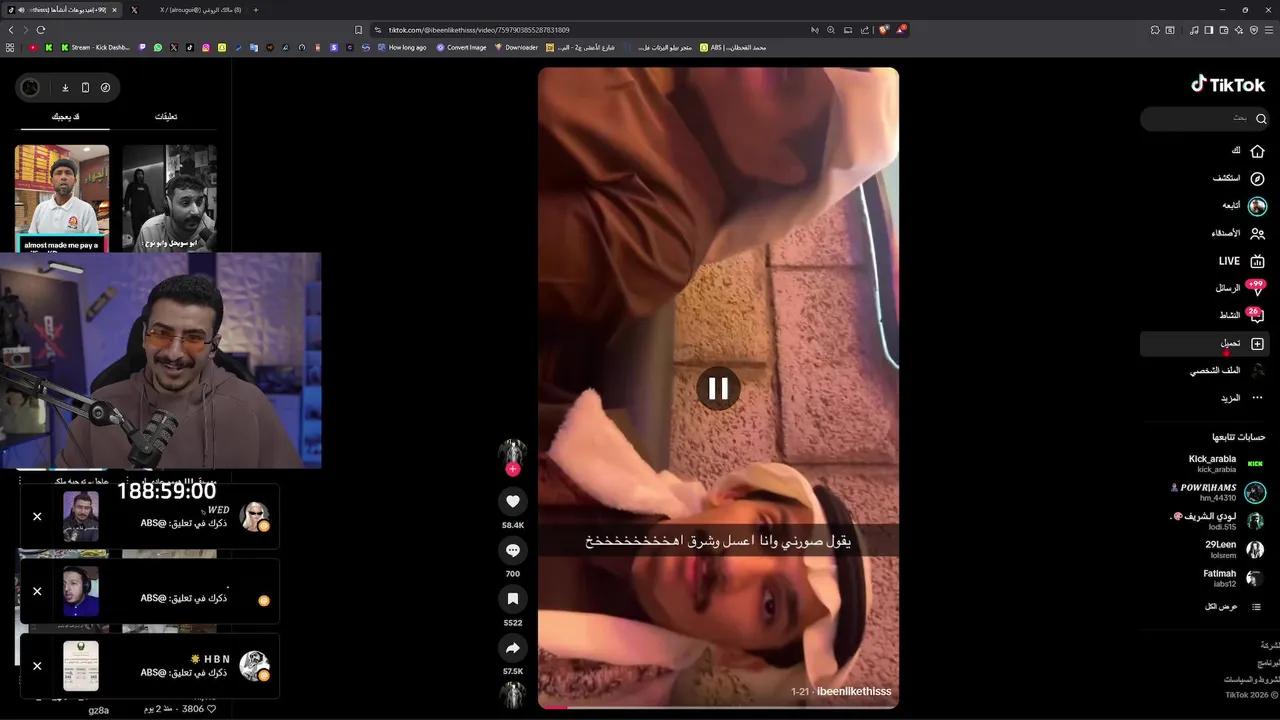1280x720 pixels.
Task: Open the Brave Shields lion icon
Action: pos(883,30)
